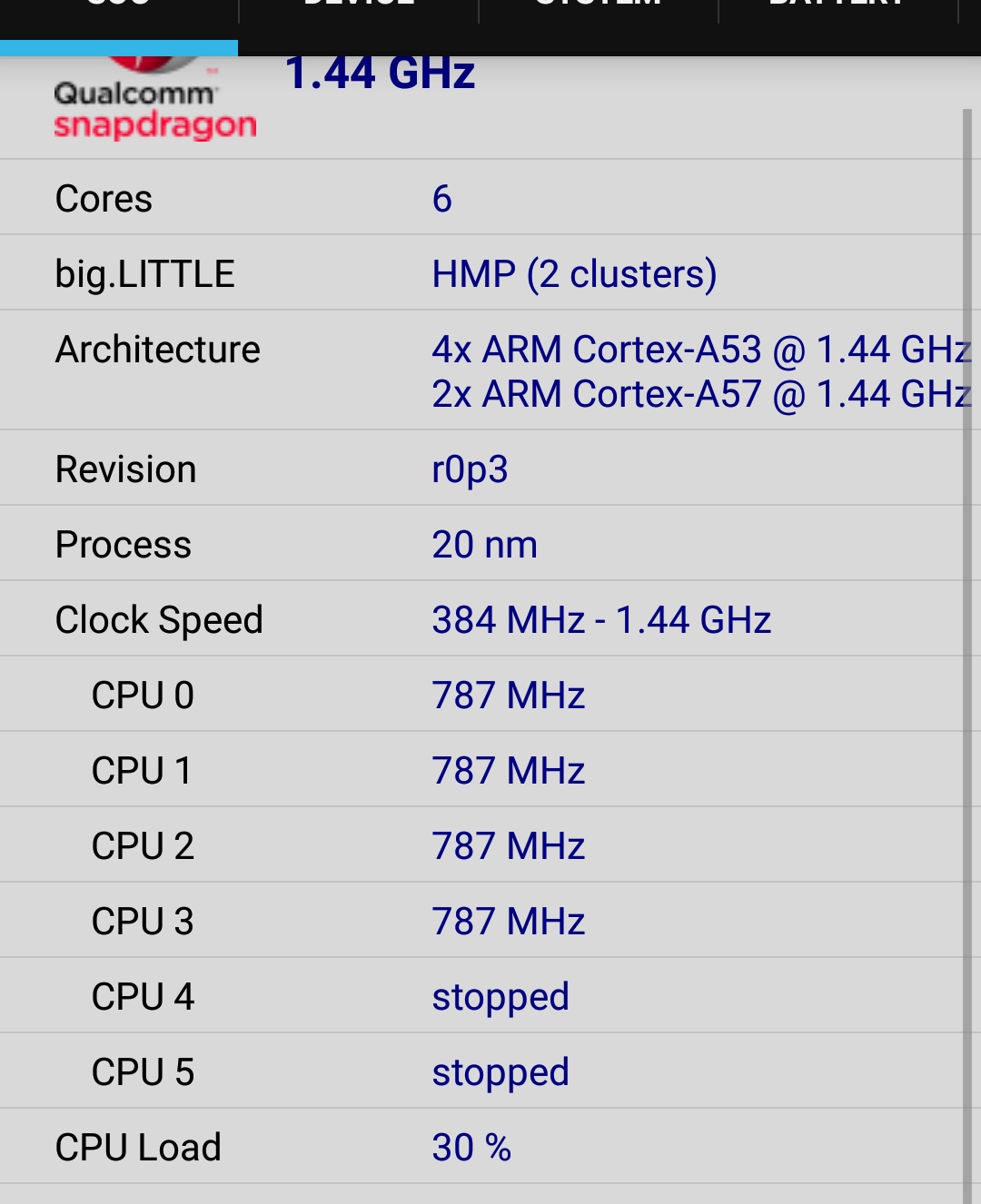Viewport: 981px width, 1204px height.
Task: Tap the CPU 1 frequency row
Action: 481,770
